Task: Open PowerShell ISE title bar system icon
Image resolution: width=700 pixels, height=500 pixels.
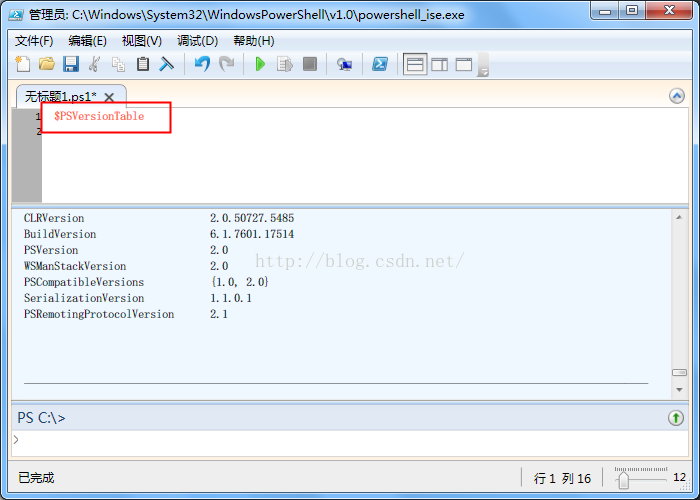Action: pos(16,15)
